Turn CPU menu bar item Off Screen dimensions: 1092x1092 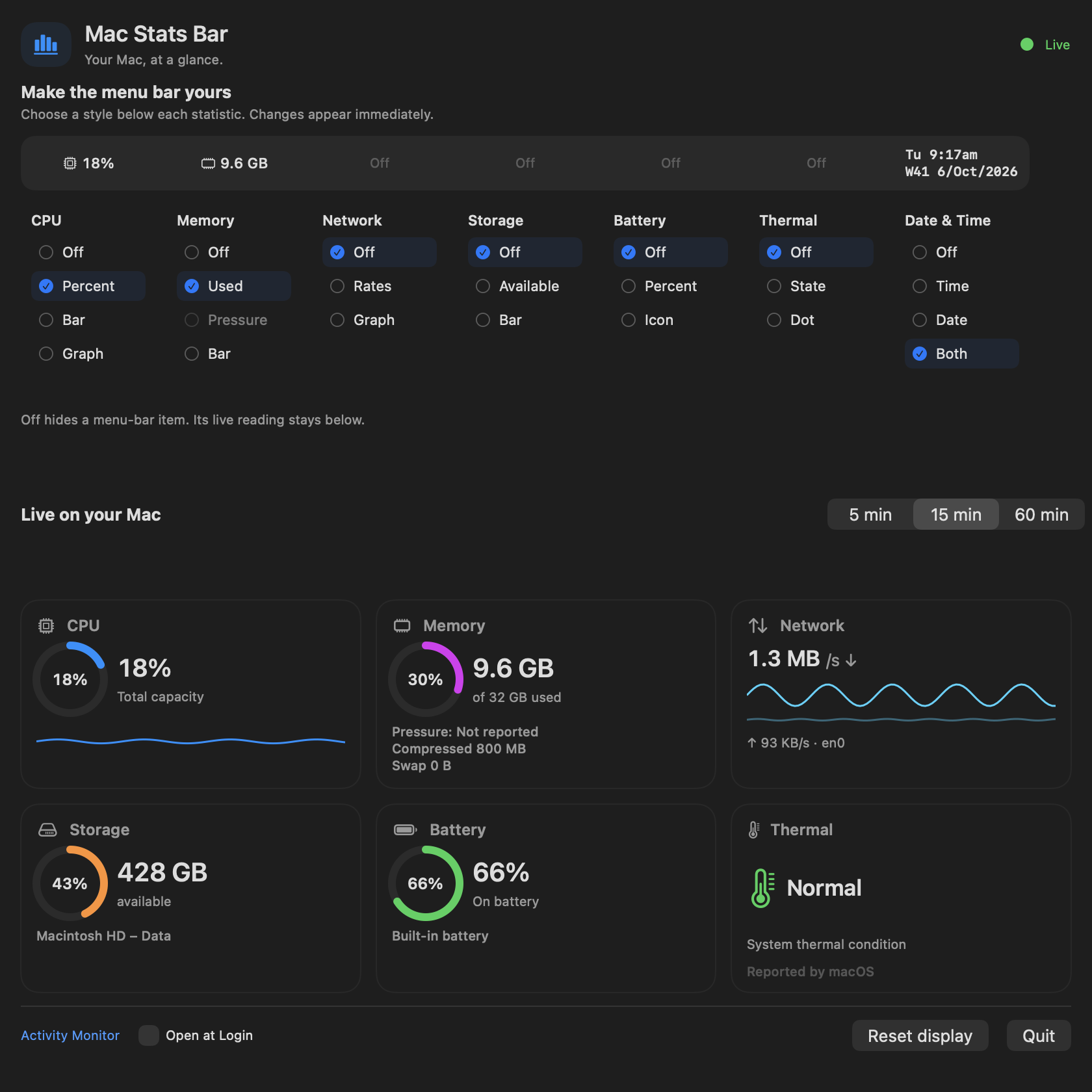click(x=88, y=252)
